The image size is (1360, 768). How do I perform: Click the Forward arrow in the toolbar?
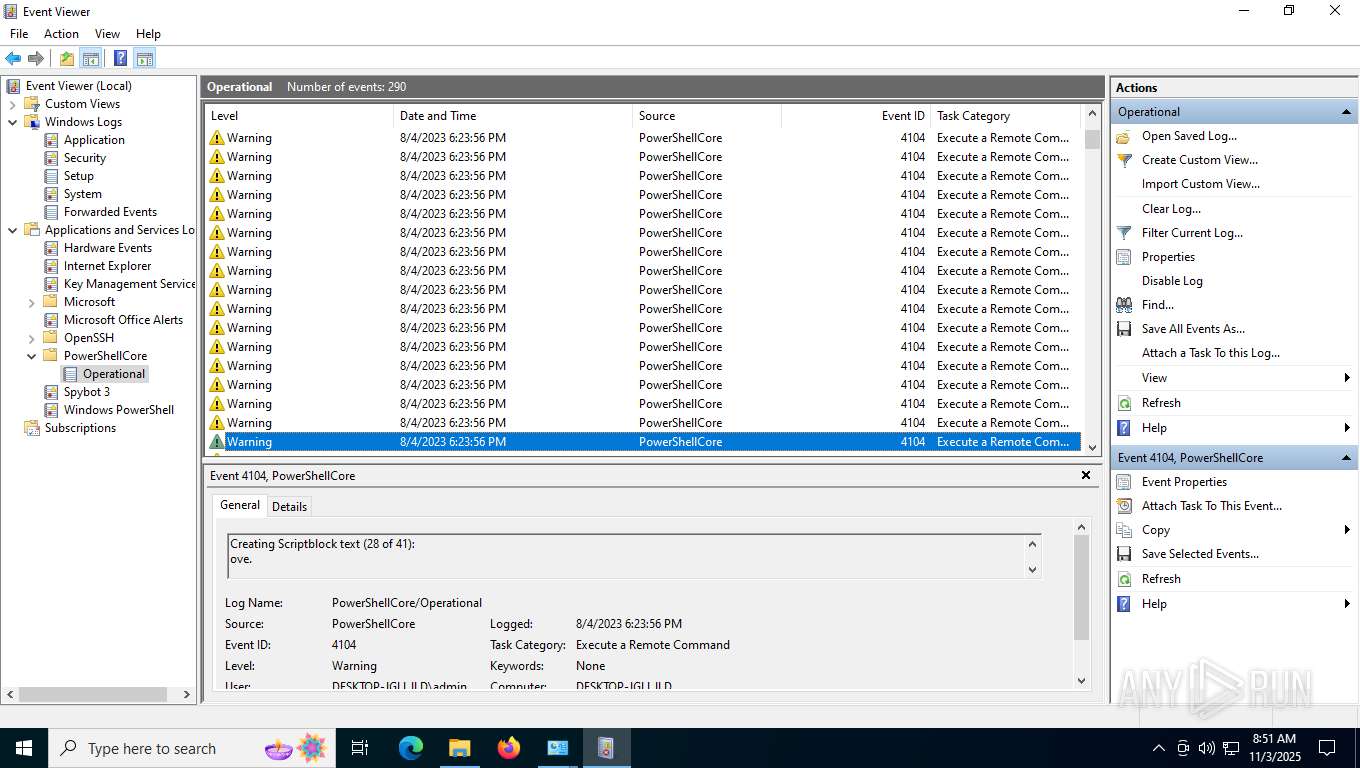click(x=36, y=58)
